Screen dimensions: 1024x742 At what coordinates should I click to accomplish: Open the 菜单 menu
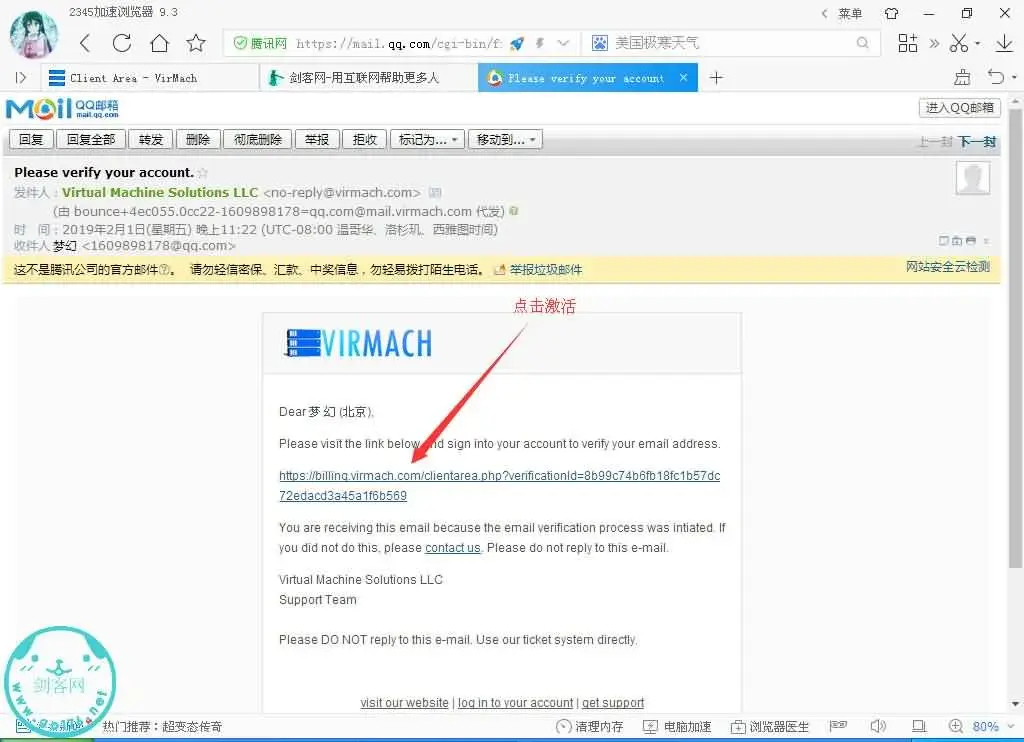tap(850, 13)
